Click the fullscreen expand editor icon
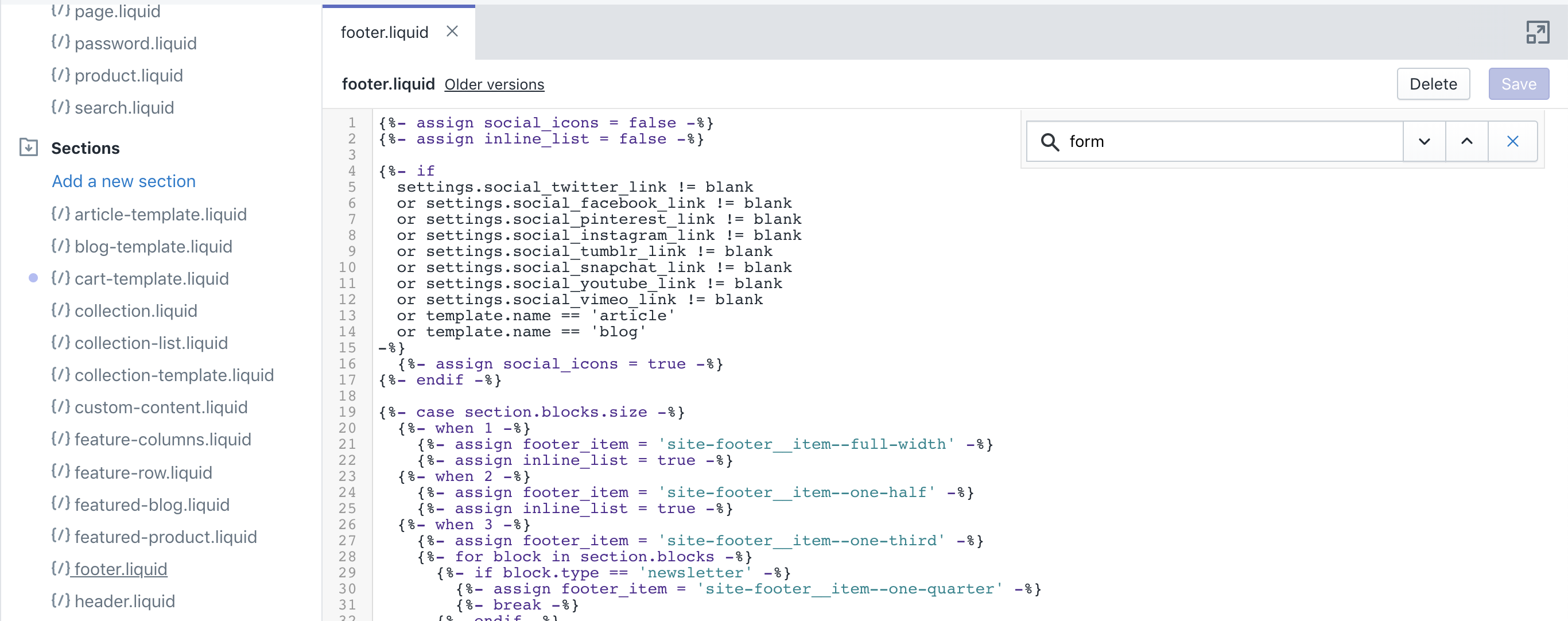Viewport: 1568px width, 621px height. (x=1537, y=32)
